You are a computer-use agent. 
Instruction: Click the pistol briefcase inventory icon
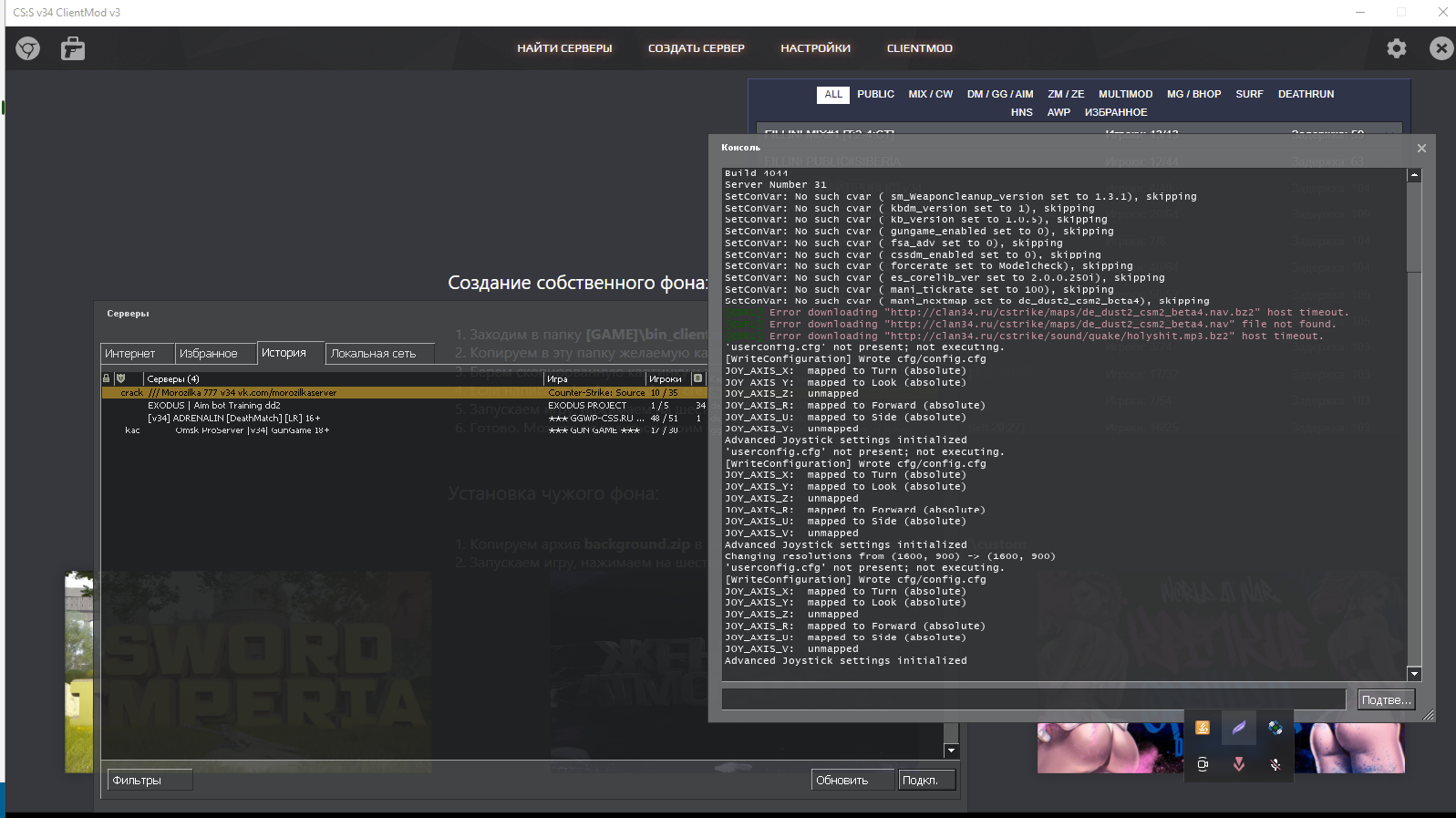click(73, 48)
